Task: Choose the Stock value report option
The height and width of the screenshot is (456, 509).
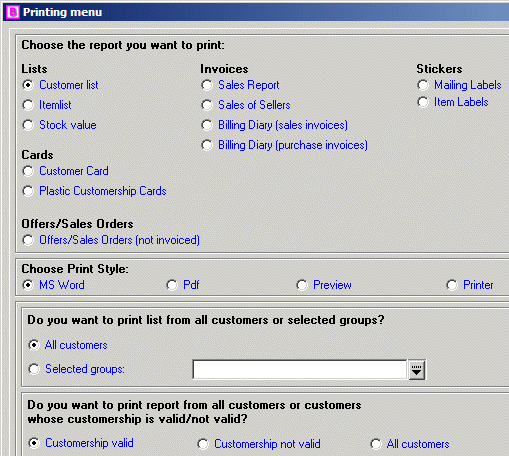Action: click(28, 125)
